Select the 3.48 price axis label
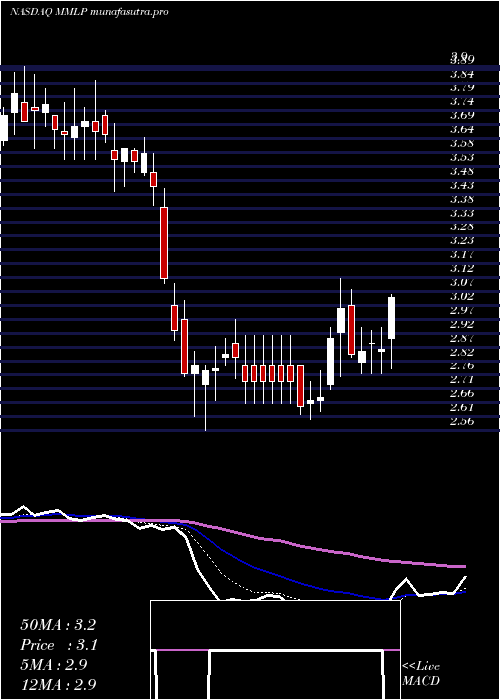The height and width of the screenshot is (700, 500). click(x=462, y=171)
